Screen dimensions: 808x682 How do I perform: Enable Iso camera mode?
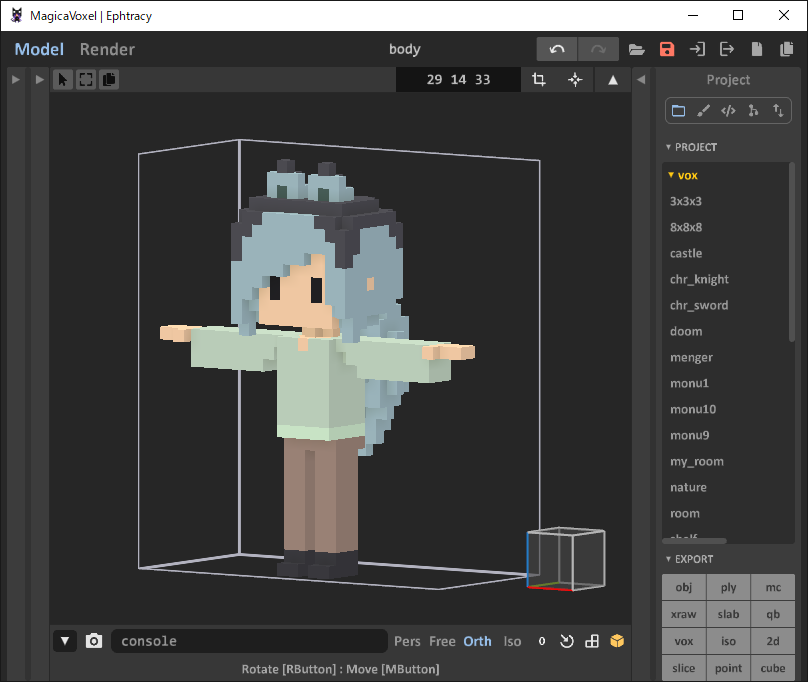(x=512, y=641)
